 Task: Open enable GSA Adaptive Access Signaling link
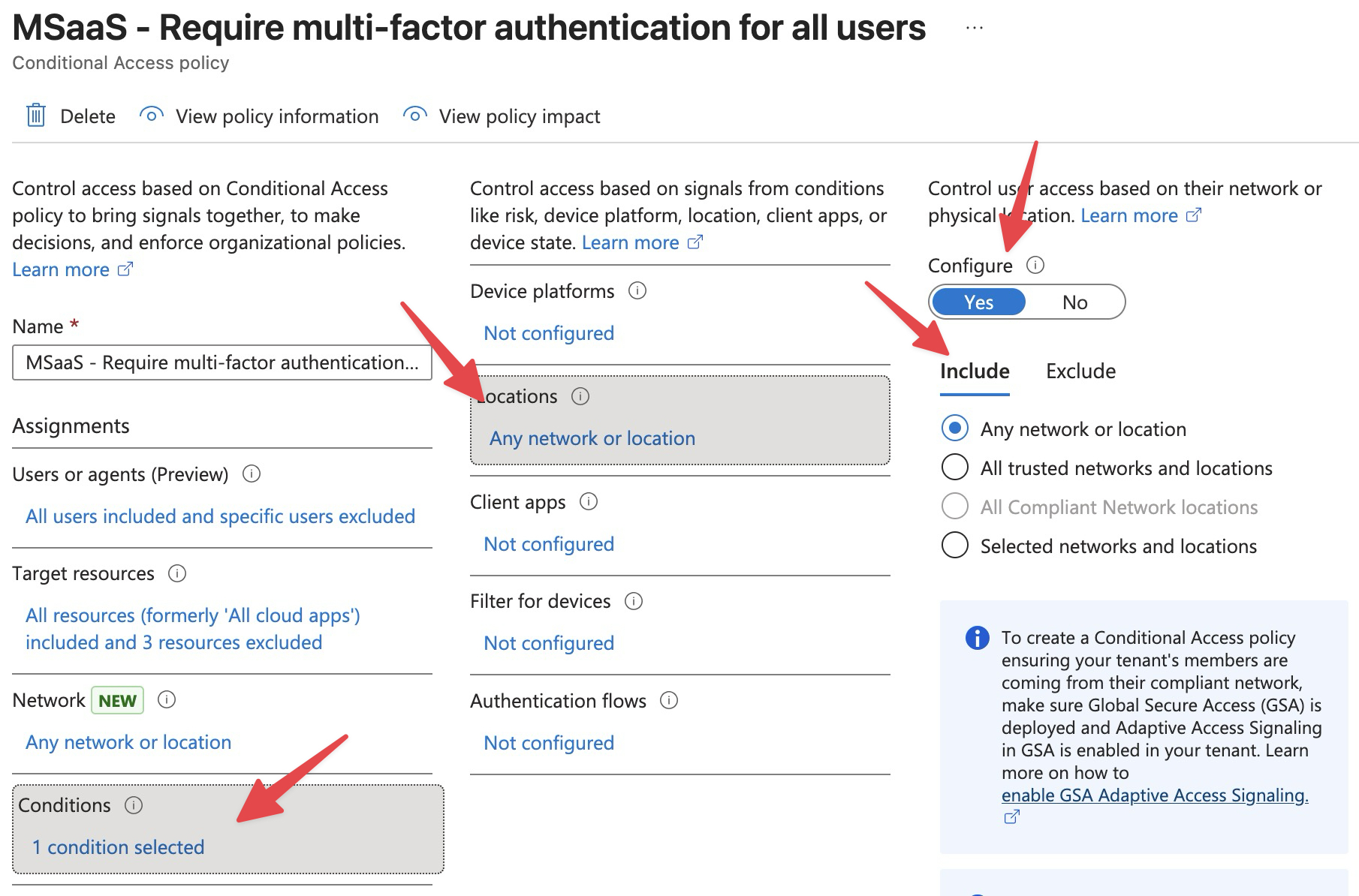[1155, 795]
